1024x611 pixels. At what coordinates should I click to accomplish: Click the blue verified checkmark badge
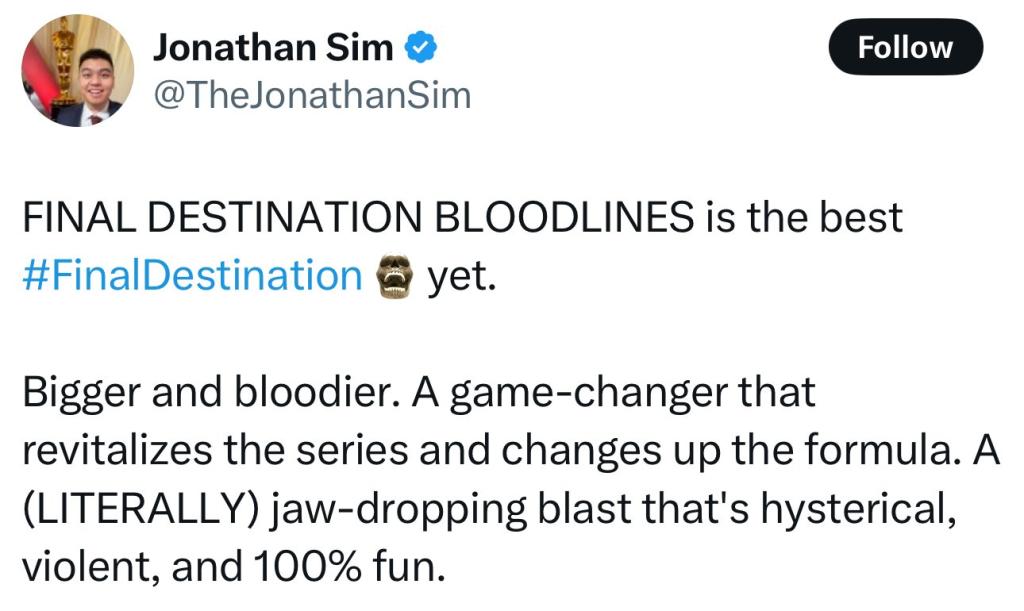421,48
